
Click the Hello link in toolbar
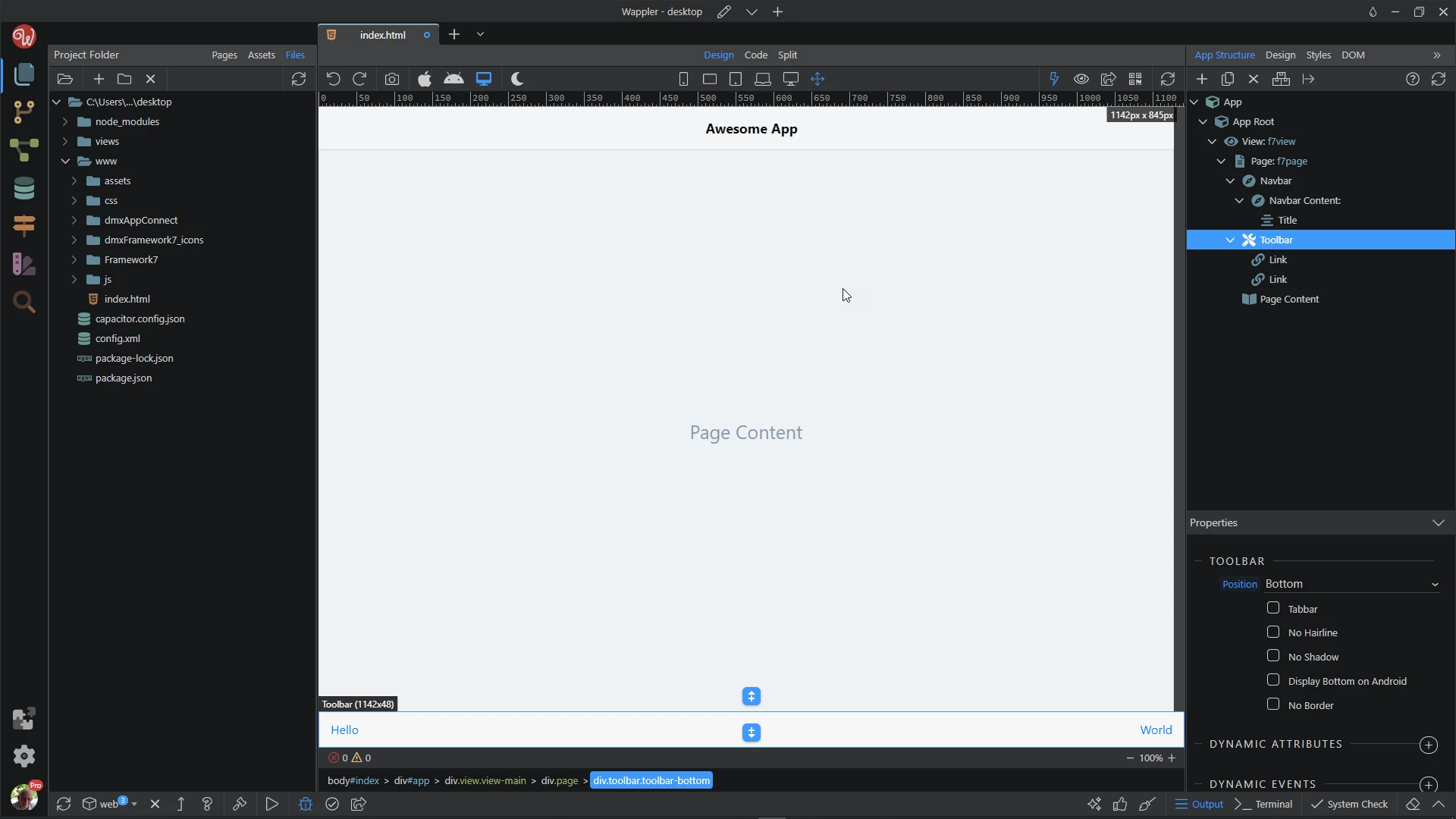344,730
